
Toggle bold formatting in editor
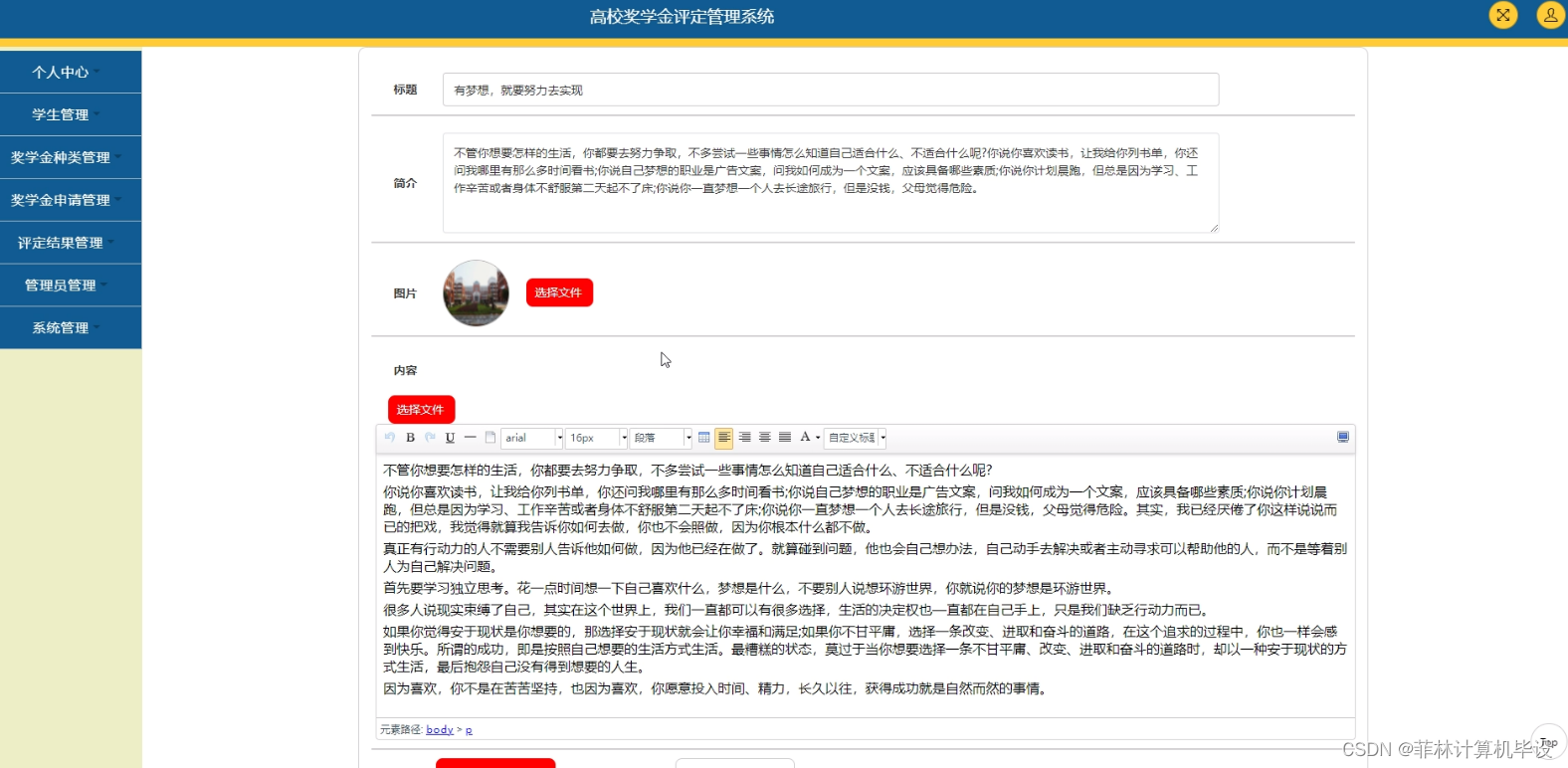(x=410, y=438)
